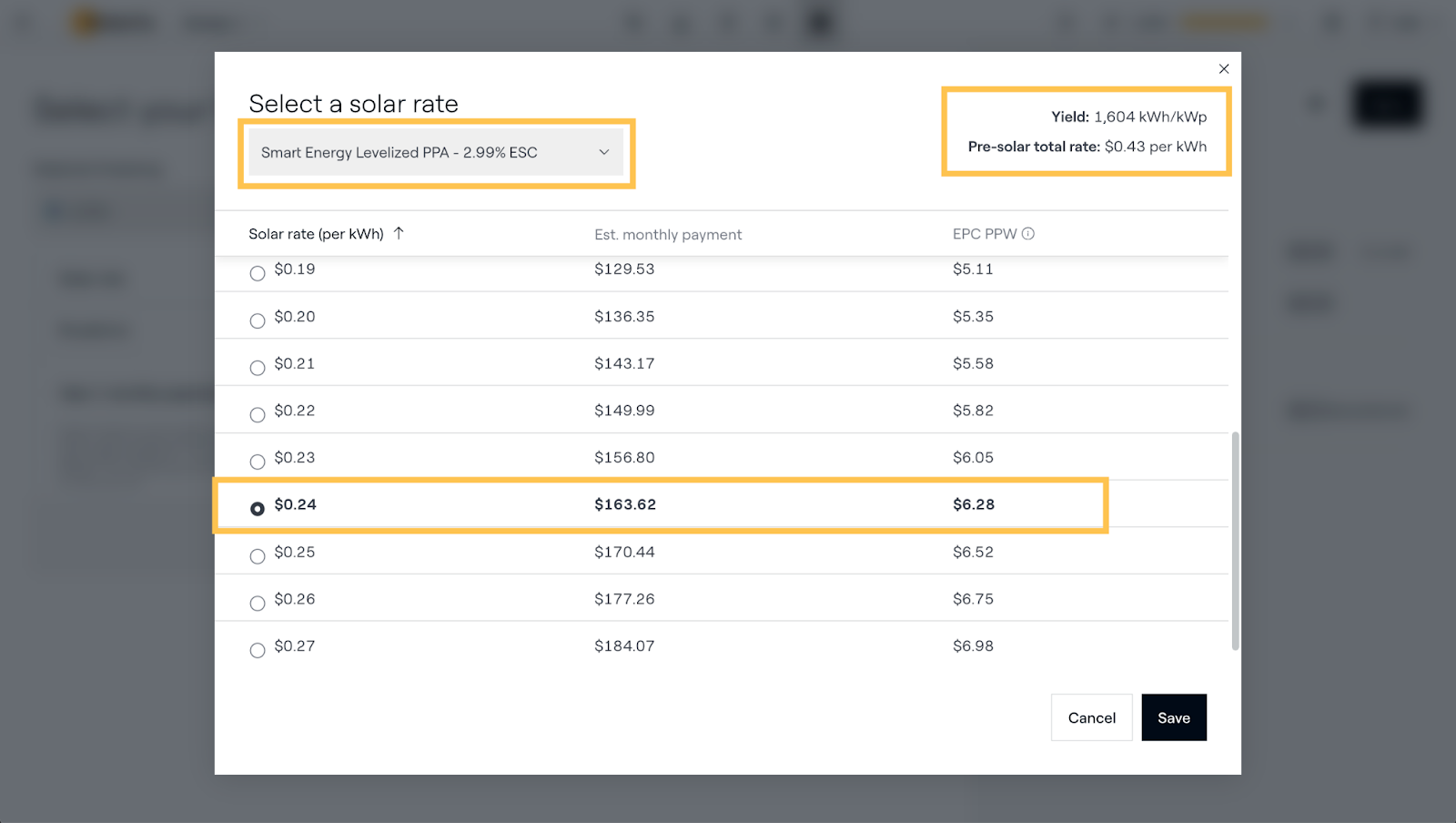This screenshot has width=1456, height=823.
Task: Select the $0.19 solar rate
Action: (x=258, y=273)
